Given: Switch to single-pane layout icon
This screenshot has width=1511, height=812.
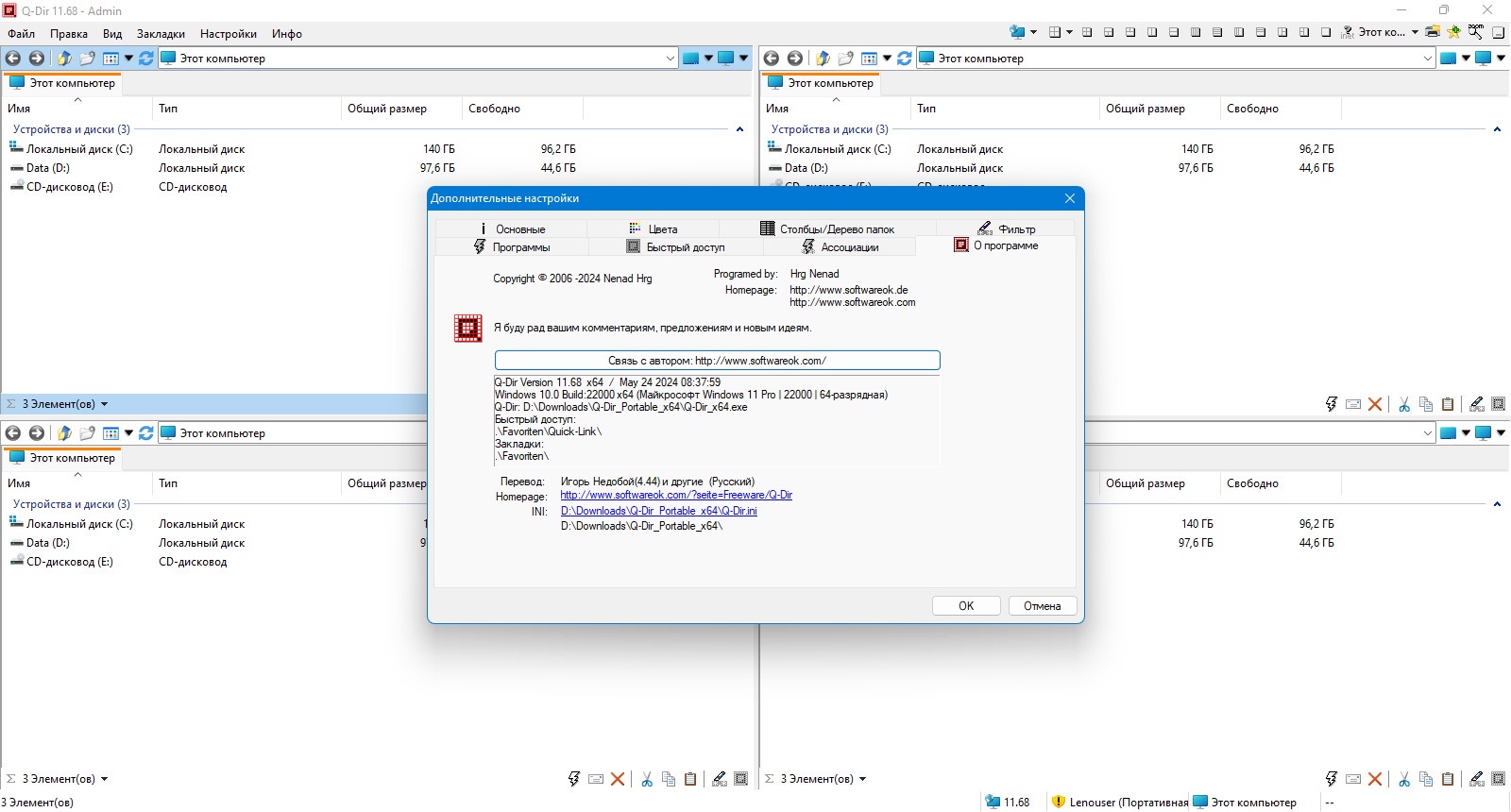Looking at the screenshot, I should pyautogui.click(x=1326, y=32).
